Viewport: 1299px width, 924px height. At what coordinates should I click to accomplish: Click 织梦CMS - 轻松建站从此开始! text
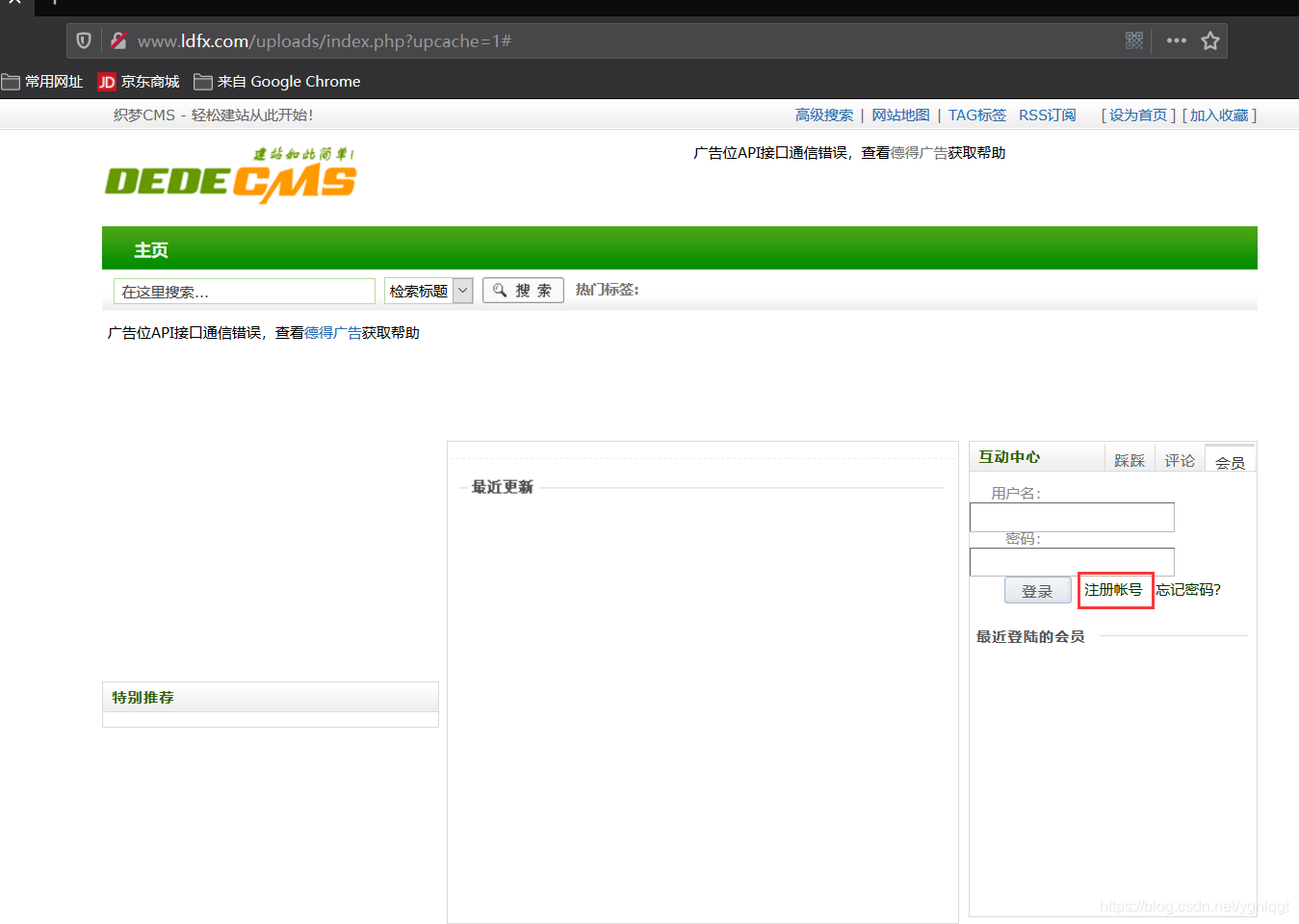tap(213, 115)
